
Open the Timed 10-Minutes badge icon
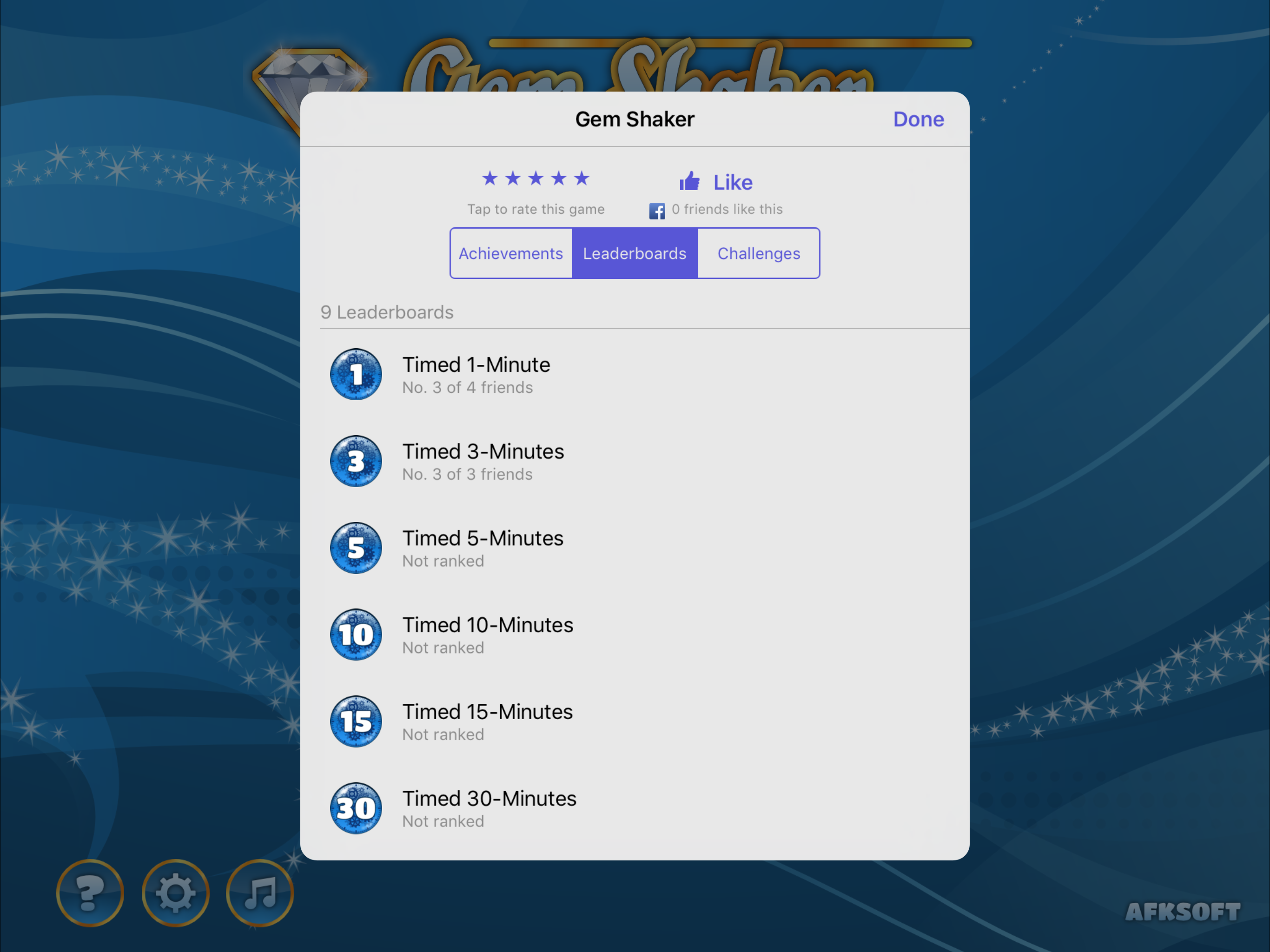[x=356, y=635]
